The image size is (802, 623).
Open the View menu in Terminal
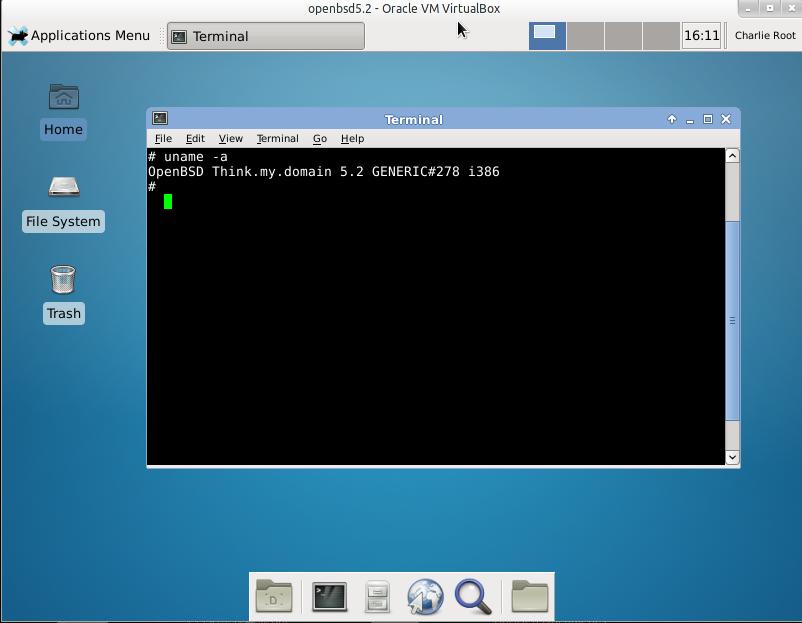point(231,139)
